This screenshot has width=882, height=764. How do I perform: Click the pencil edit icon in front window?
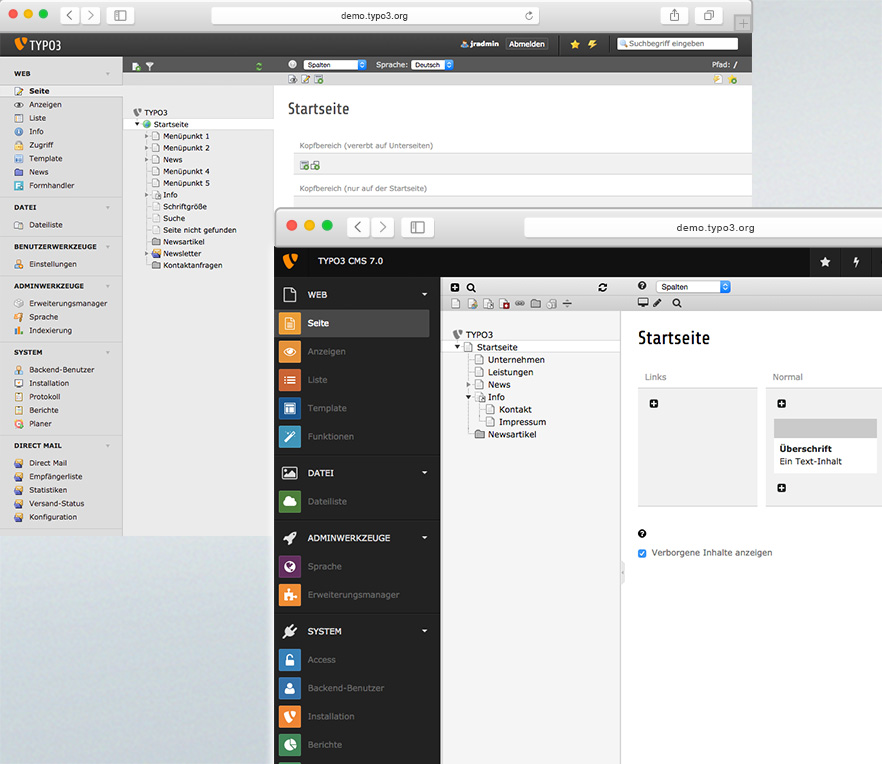point(658,303)
